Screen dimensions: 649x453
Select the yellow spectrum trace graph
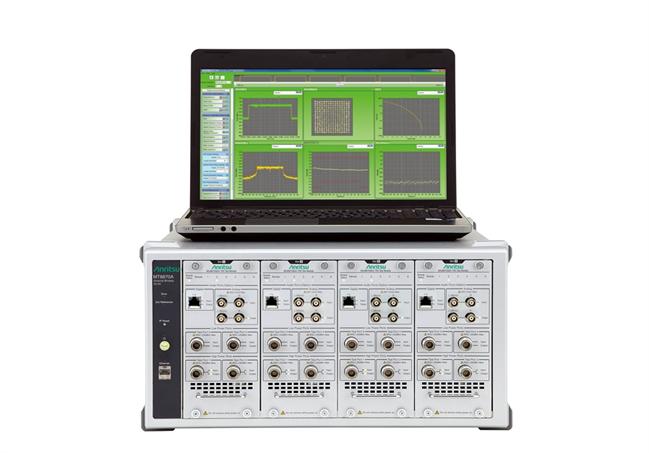[268, 171]
